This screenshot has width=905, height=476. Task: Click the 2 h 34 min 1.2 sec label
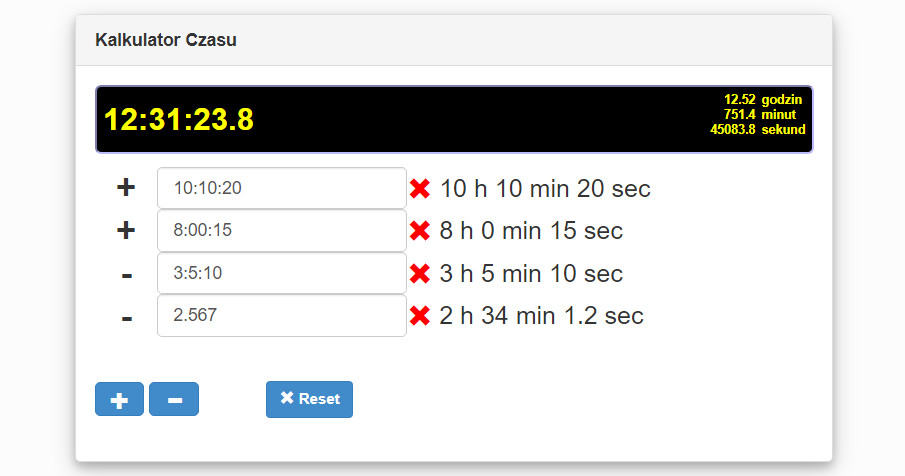[541, 316]
